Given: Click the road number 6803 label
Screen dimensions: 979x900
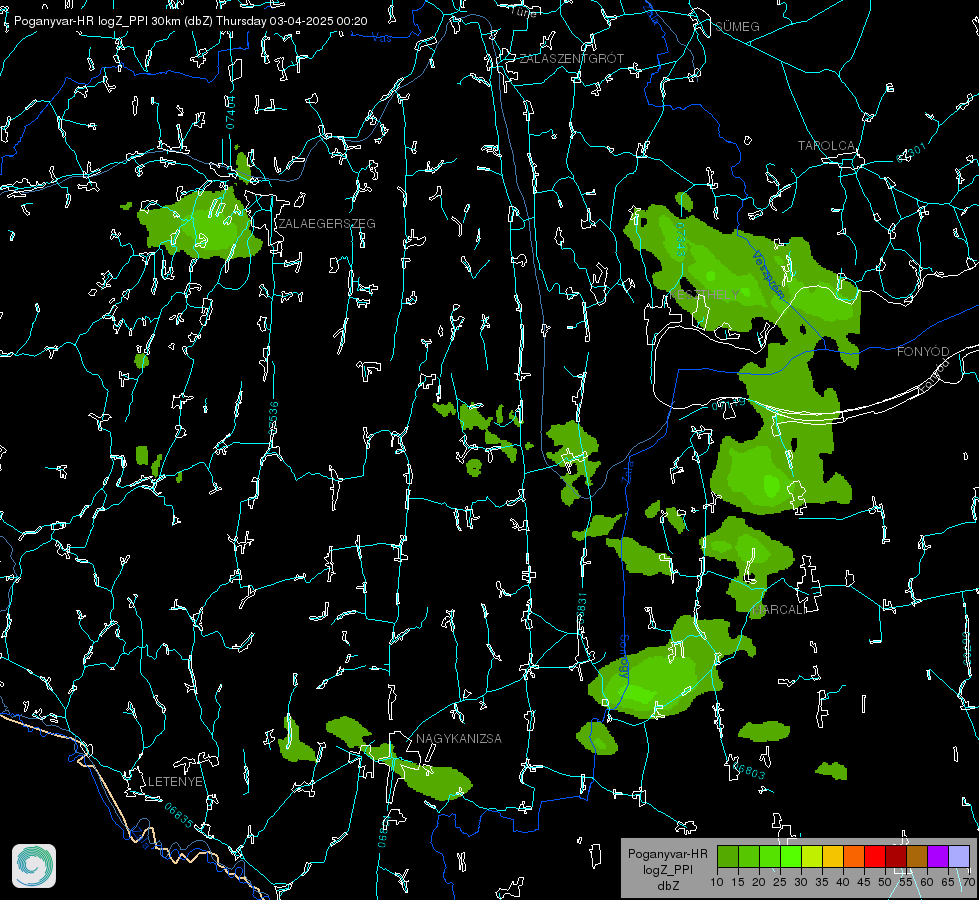Looking at the screenshot, I should [x=749, y=771].
